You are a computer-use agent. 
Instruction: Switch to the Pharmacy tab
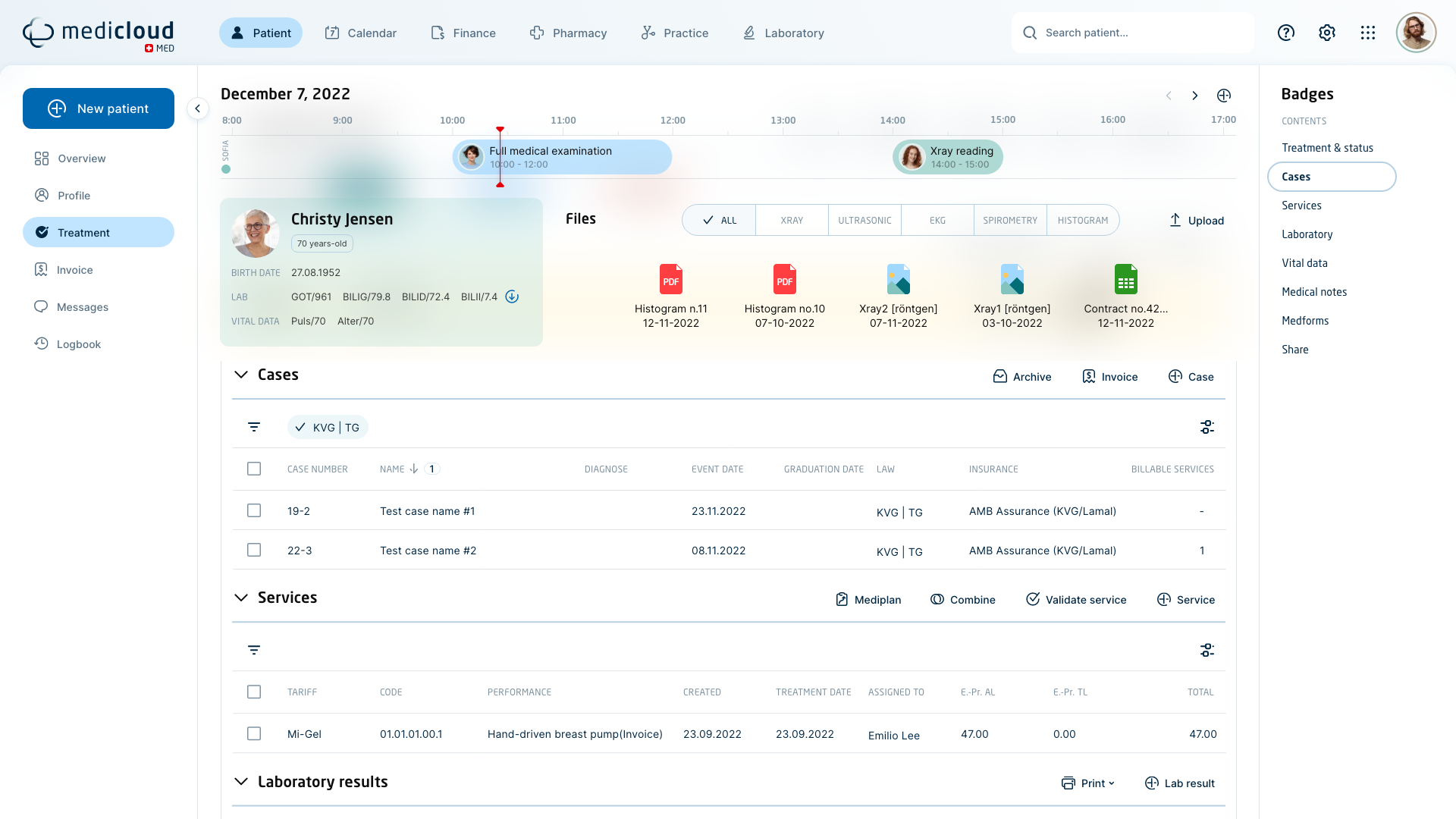click(x=569, y=33)
